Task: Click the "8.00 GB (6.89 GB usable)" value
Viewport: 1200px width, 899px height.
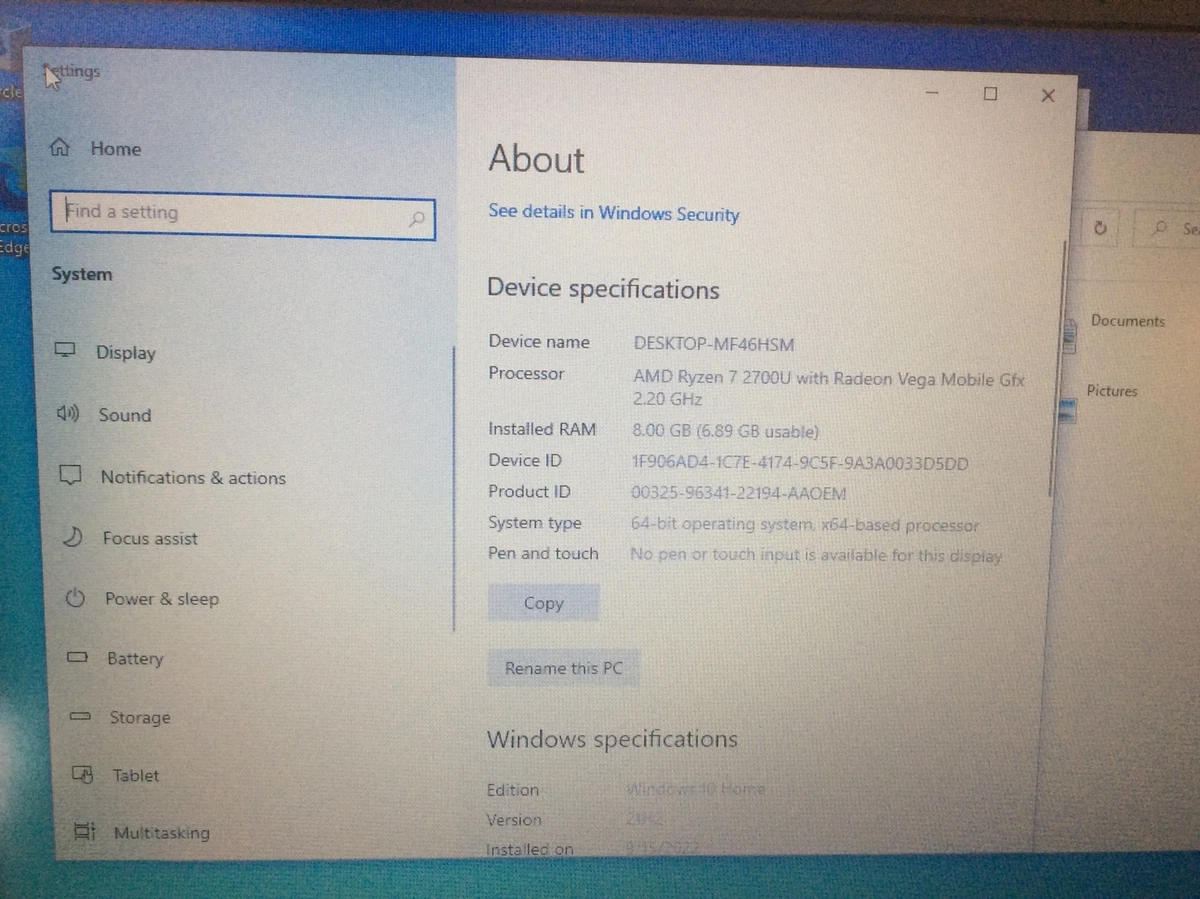Action: [x=725, y=432]
